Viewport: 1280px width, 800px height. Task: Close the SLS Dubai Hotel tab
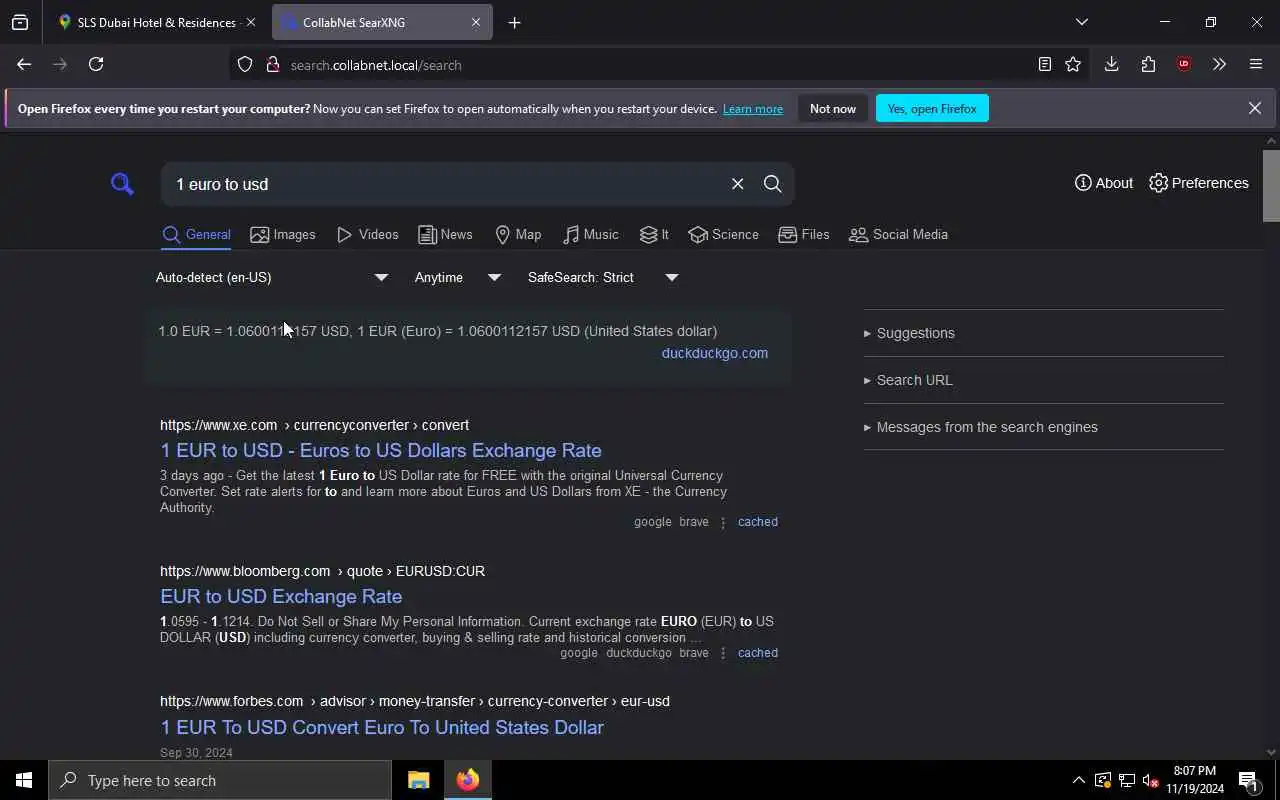[x=251, y=22]
